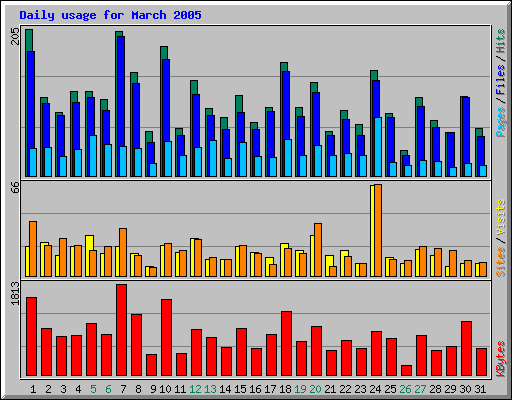
Task: Select day 25 on the date axis
Action: [390, 389]
